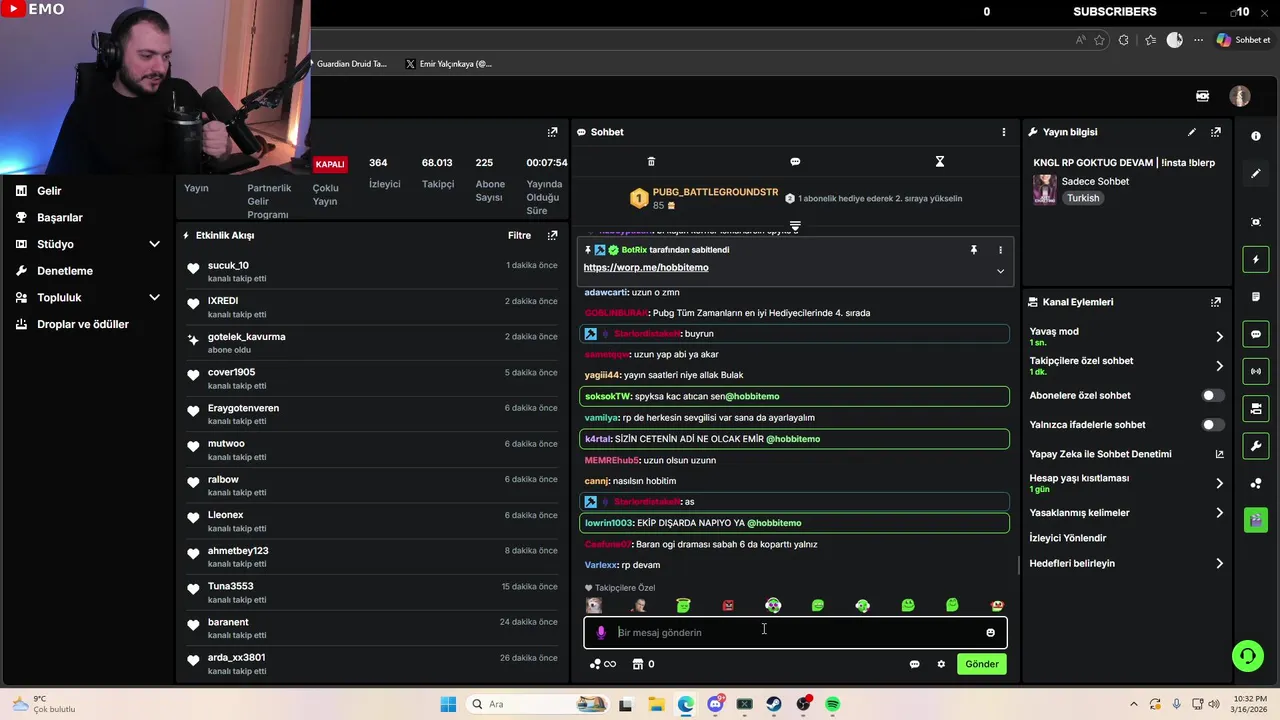Click the message input field
This screenshot has width=1280, height=720.
point(795,632)
